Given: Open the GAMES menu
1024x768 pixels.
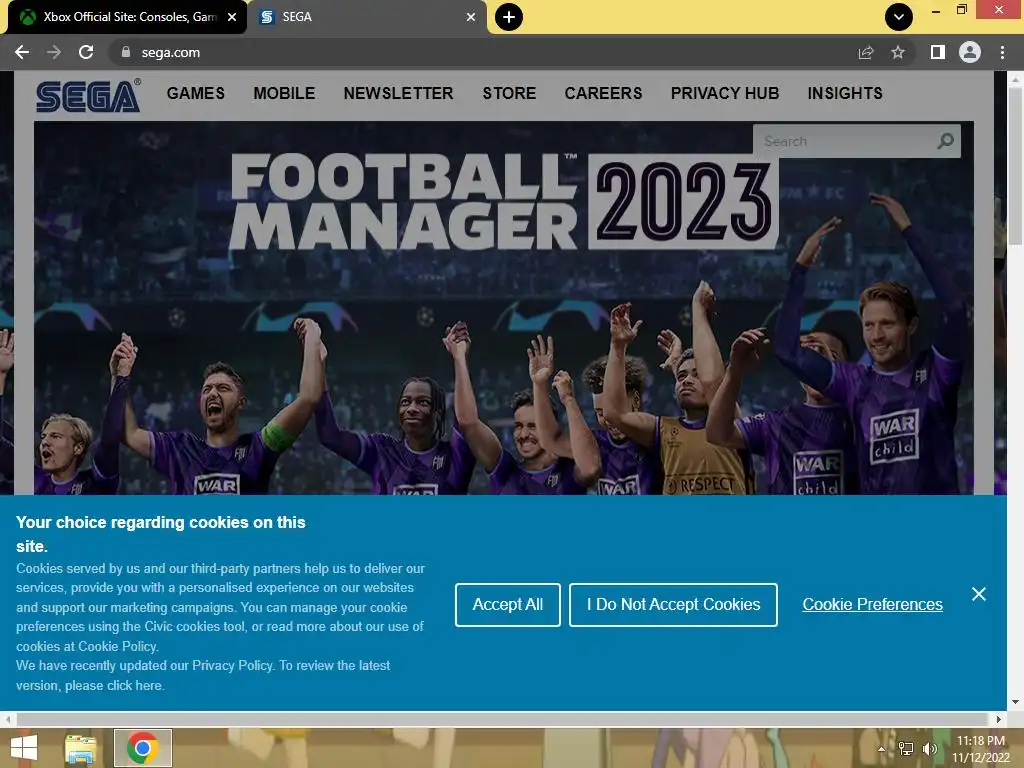Looking at the screenshot, I should (x=195, y=93).
